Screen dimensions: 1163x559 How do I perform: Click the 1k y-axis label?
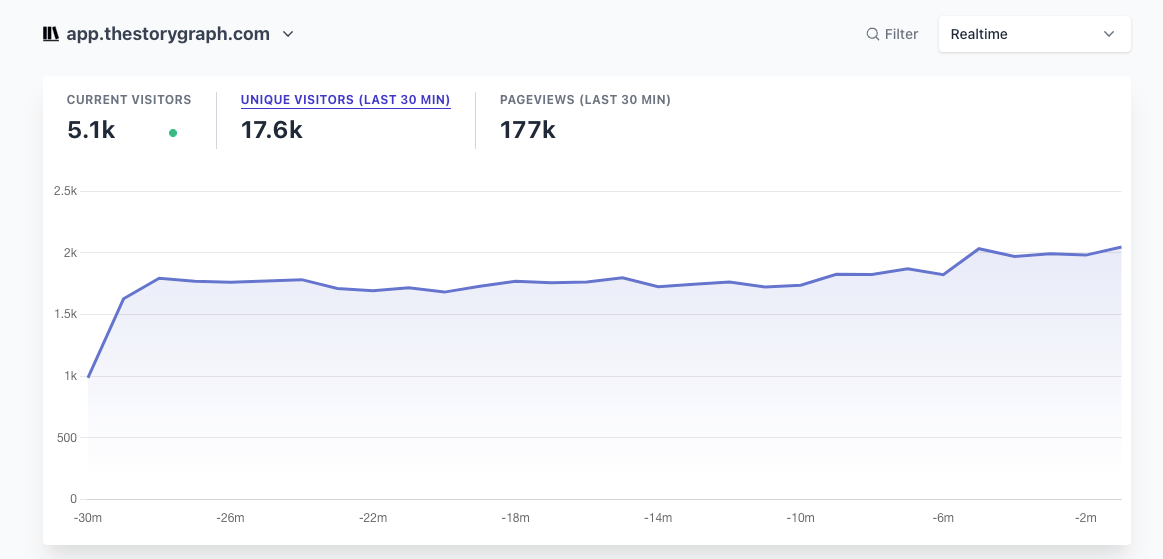(x=70, y=376)
